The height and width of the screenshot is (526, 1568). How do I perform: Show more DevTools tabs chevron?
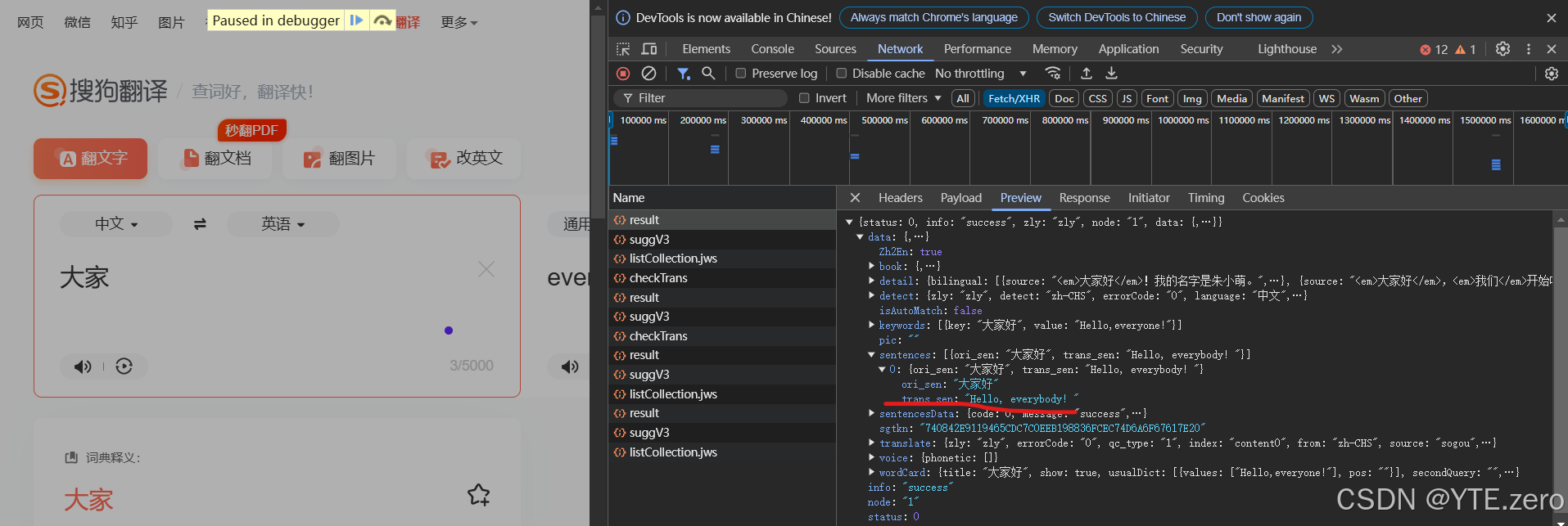click(1337, 49)
